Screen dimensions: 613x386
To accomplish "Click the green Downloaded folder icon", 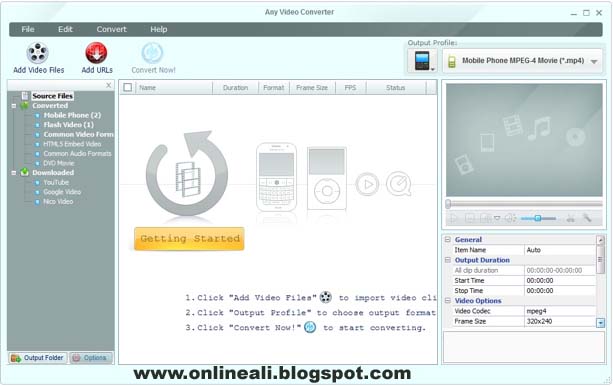I will pos(25,172).
